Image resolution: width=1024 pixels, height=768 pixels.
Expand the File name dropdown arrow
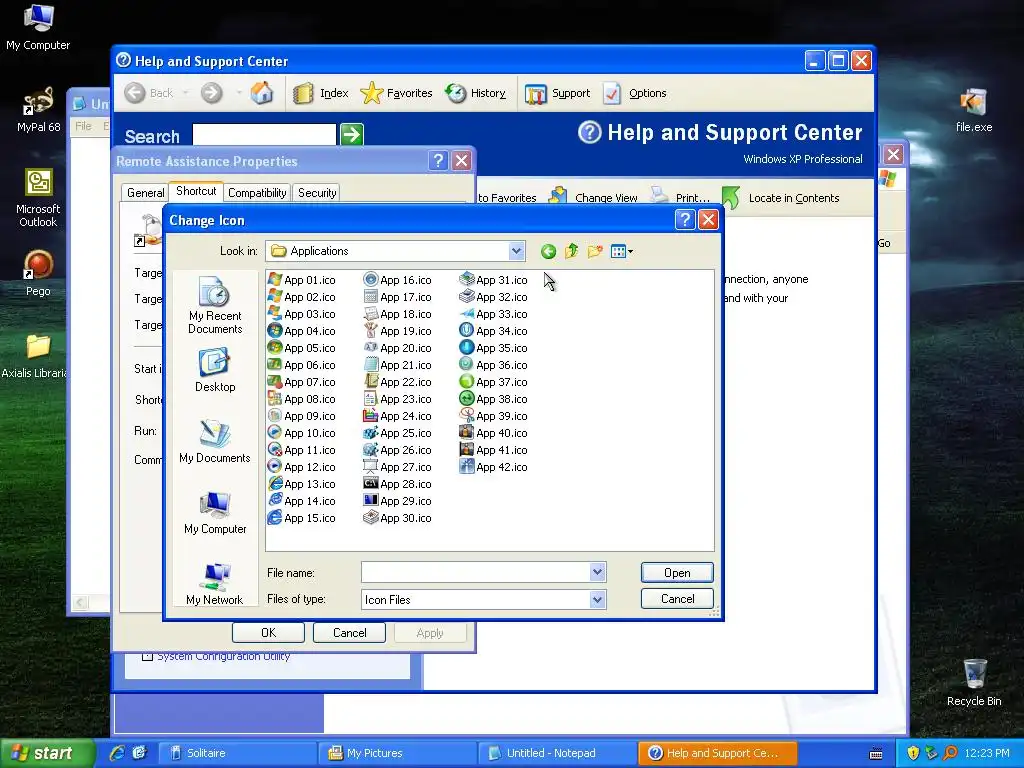click(x=597, y=572)
